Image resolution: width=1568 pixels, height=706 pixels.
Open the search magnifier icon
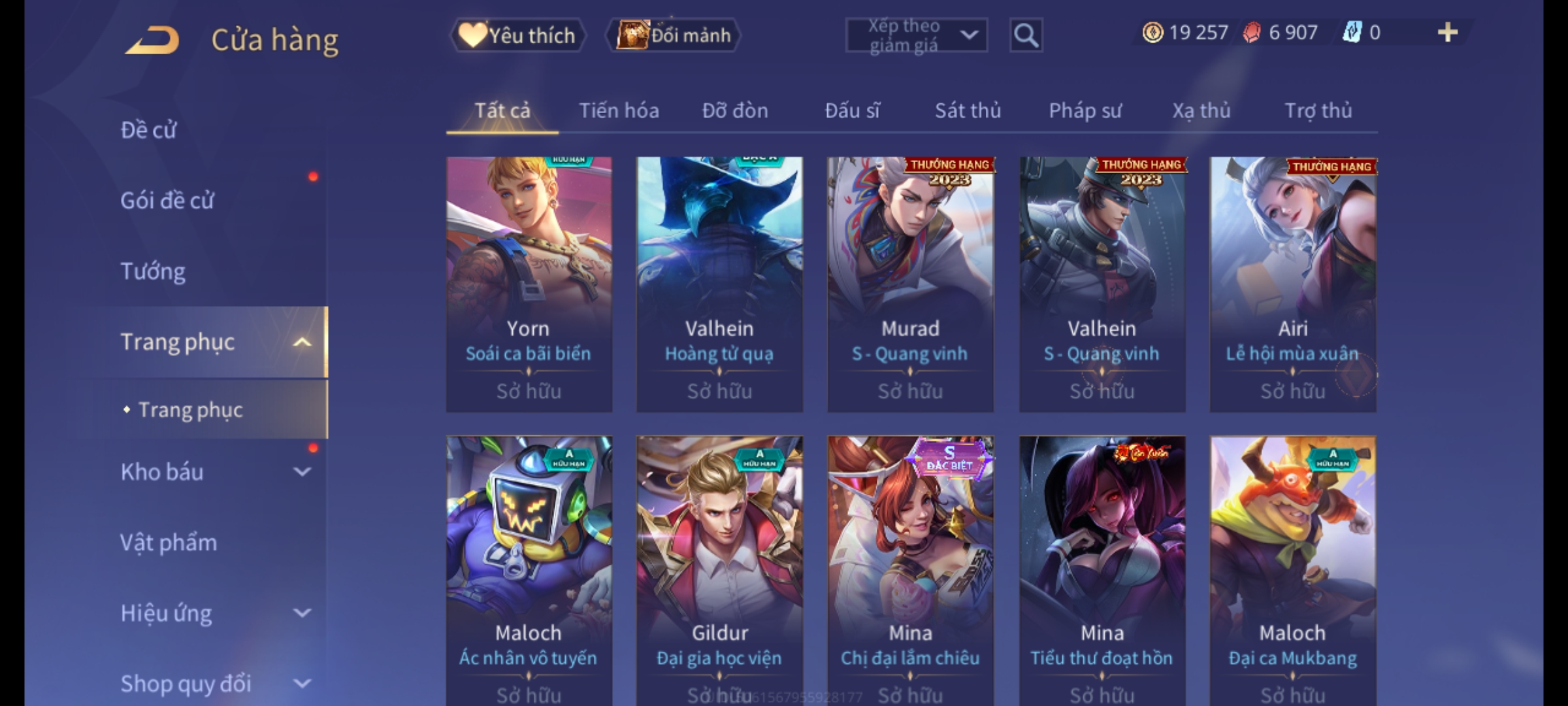click(1026, 35)
